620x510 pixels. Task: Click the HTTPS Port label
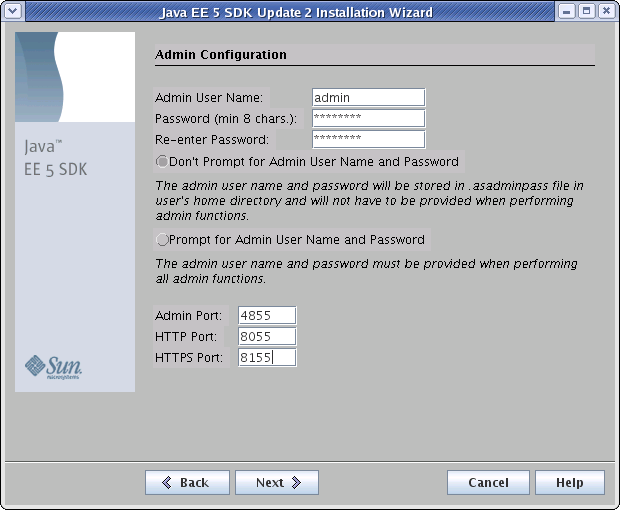[189, 358]
